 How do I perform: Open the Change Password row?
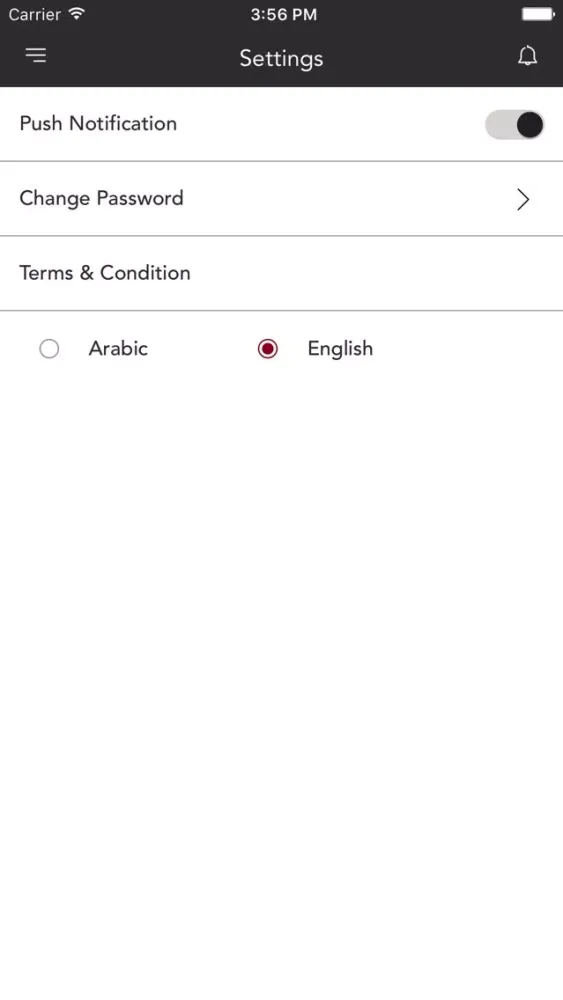tap(281, 199)
